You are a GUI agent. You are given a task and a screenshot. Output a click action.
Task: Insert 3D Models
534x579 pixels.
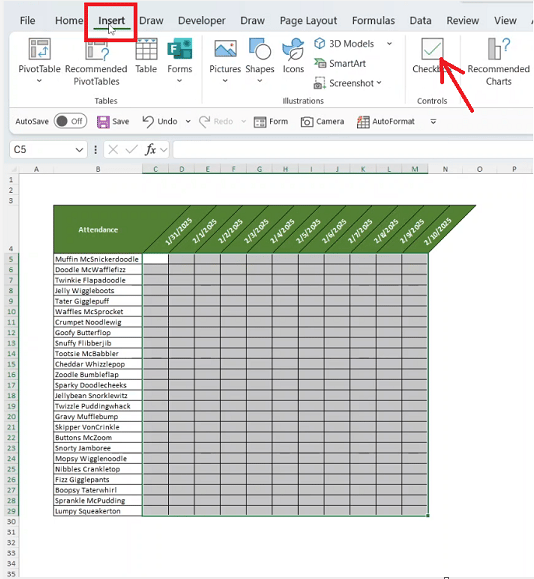click(344, 44)
